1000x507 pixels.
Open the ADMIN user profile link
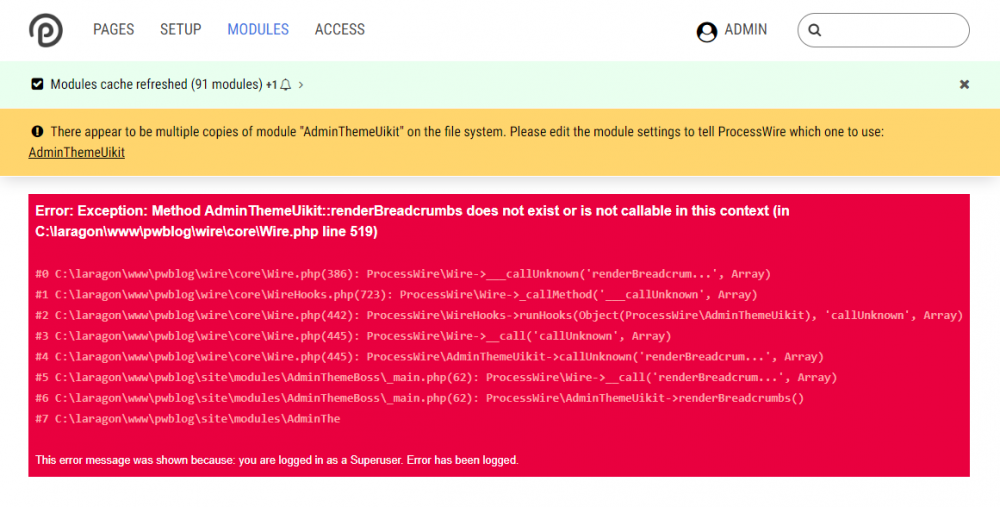tap(745, 30)
